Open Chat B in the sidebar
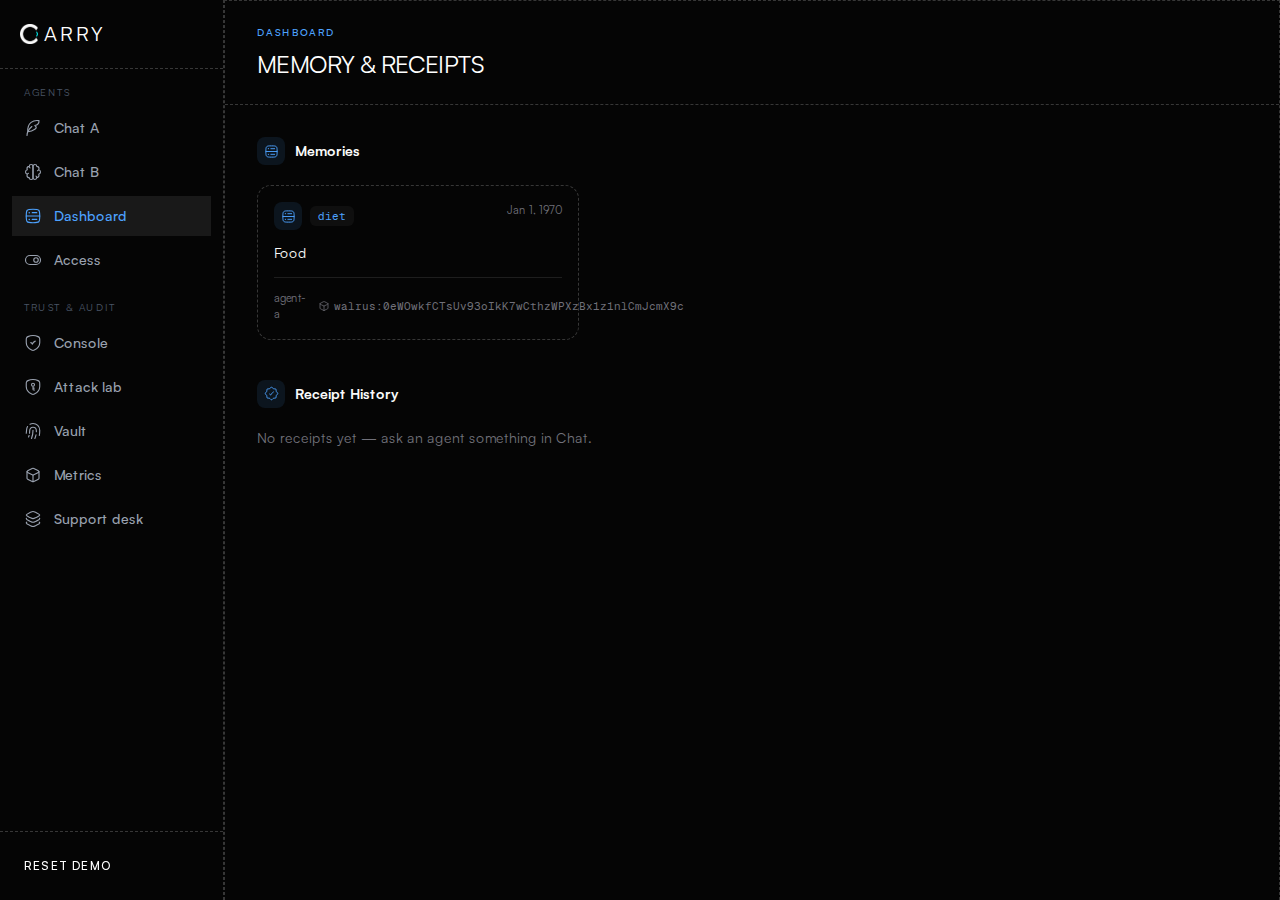The height and width of the screenshot is (900, 1280). [x=111, y=172]
